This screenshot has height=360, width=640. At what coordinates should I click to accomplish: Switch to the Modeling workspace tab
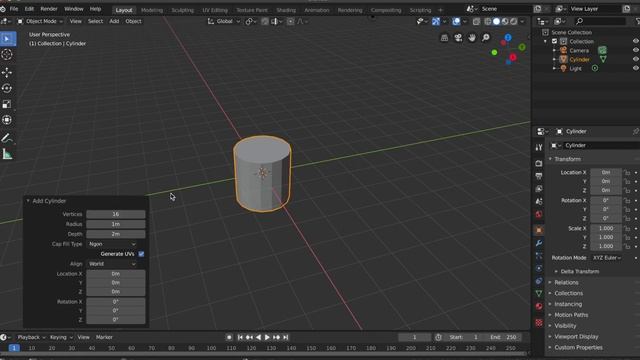point(152,10)
